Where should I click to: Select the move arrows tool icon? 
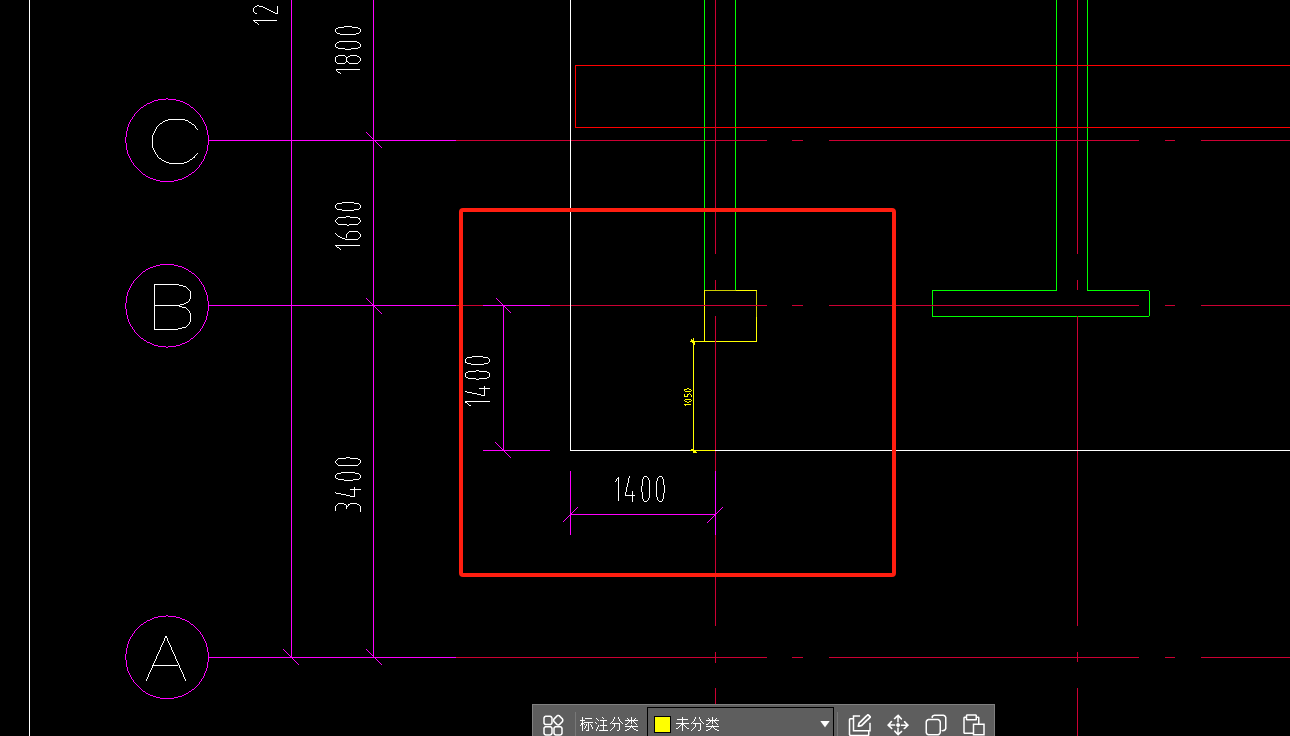click(x=898, y=724)
